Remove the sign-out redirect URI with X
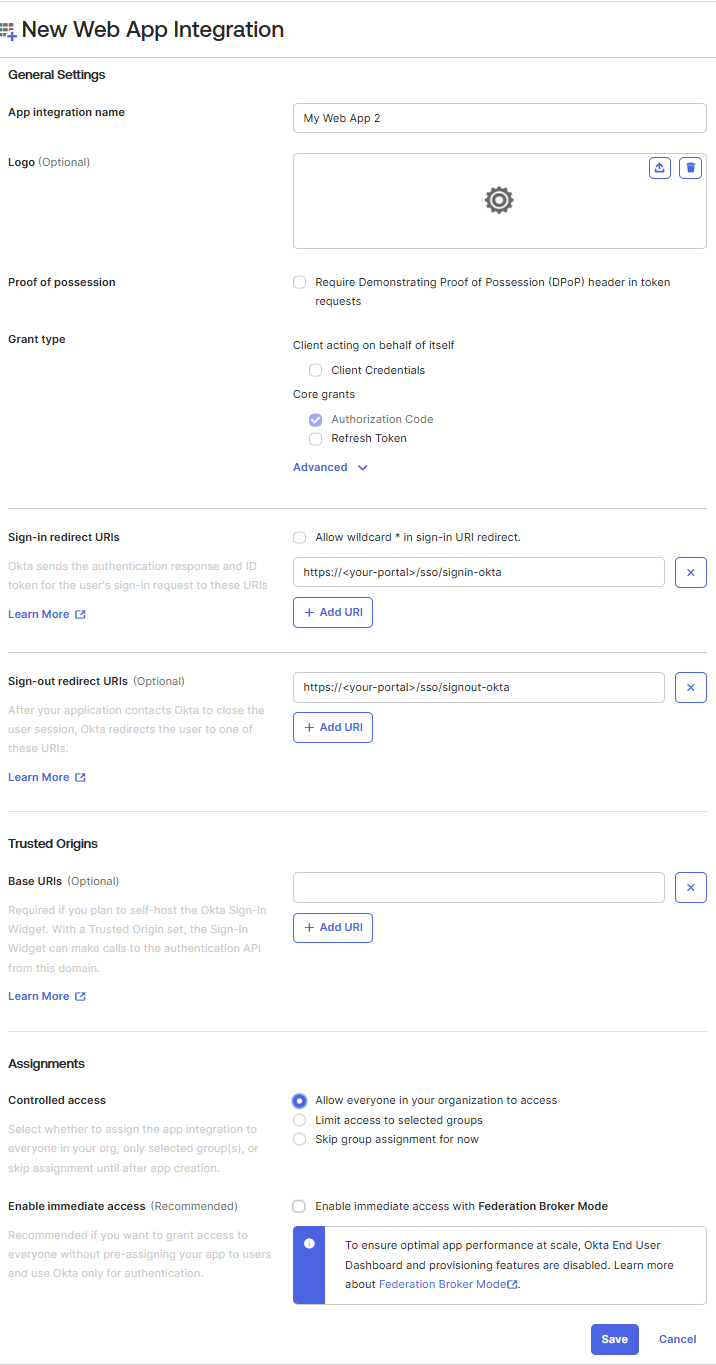Screen dimensions: 716x1365 pyautogui.click(x=690, y=688)
